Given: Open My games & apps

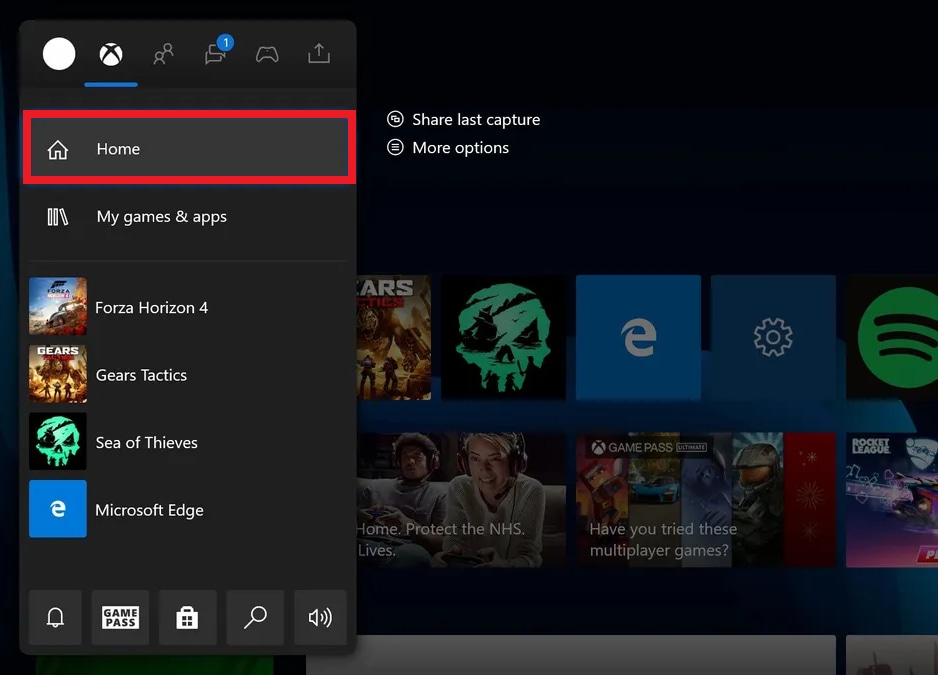Looking at the screenshot, I should point(189,217).
